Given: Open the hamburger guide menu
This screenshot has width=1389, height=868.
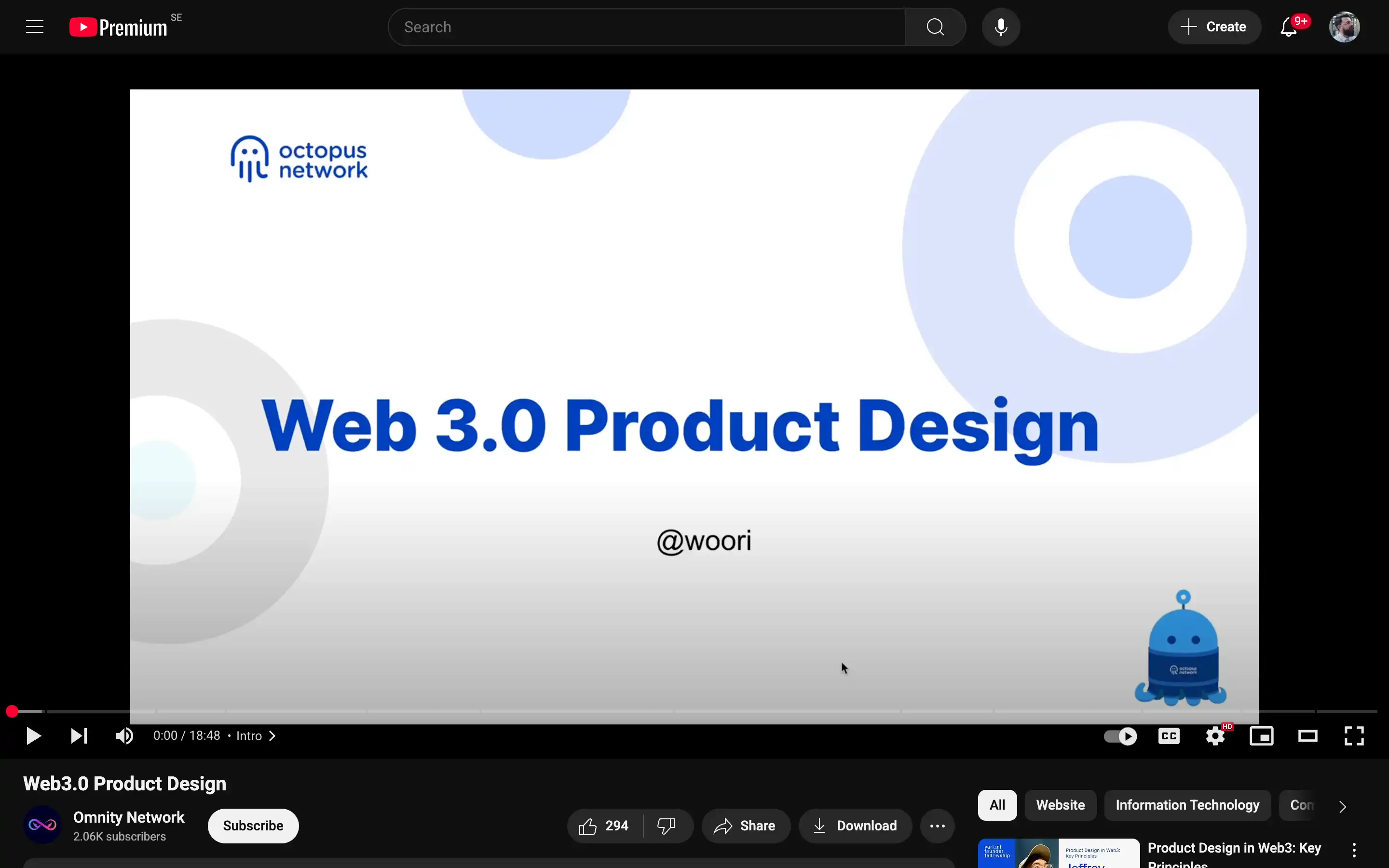Looking at the screenshot, I should coord(35,27).
